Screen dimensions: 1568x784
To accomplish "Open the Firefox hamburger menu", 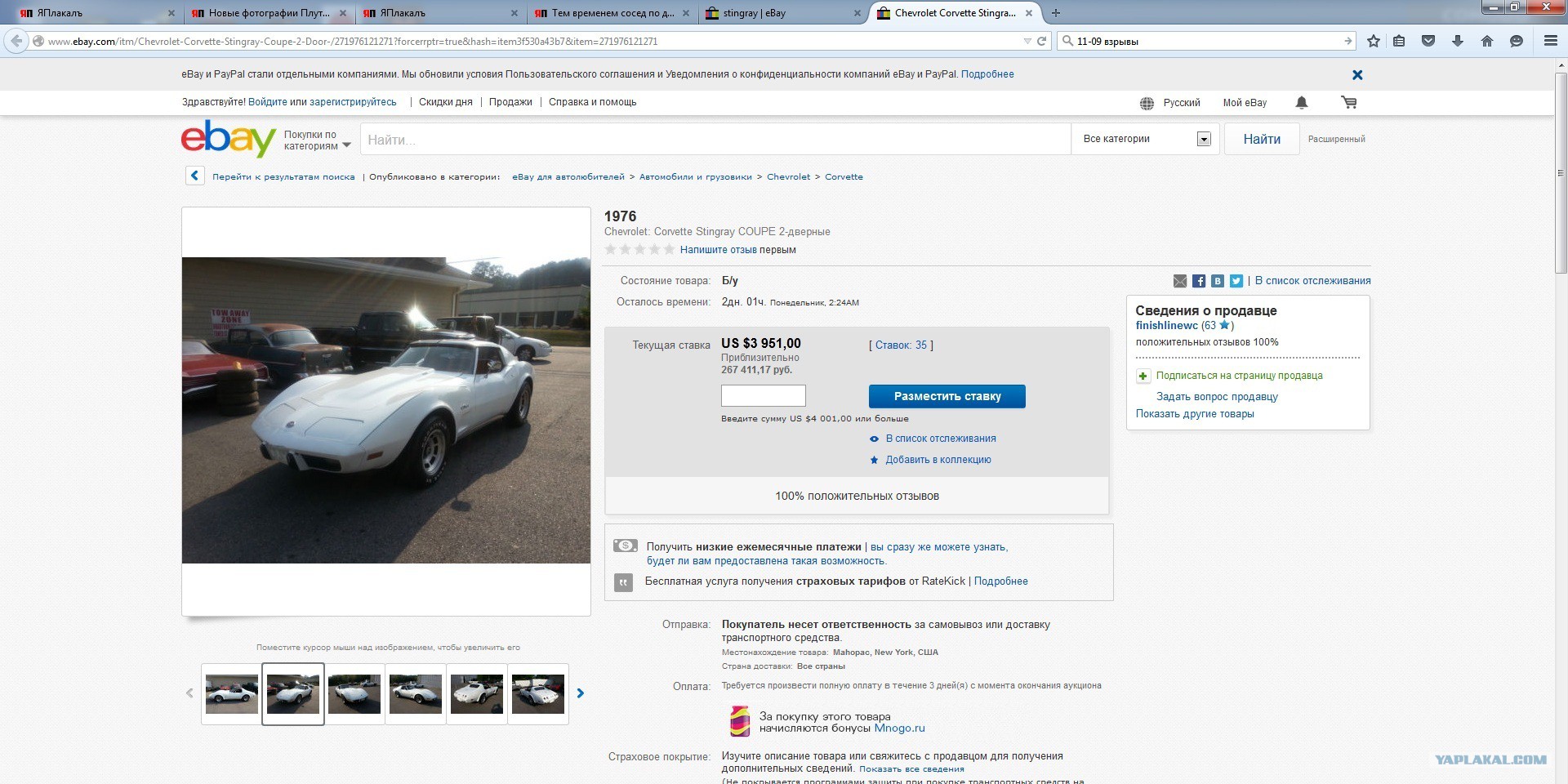I will (1551, 41).
